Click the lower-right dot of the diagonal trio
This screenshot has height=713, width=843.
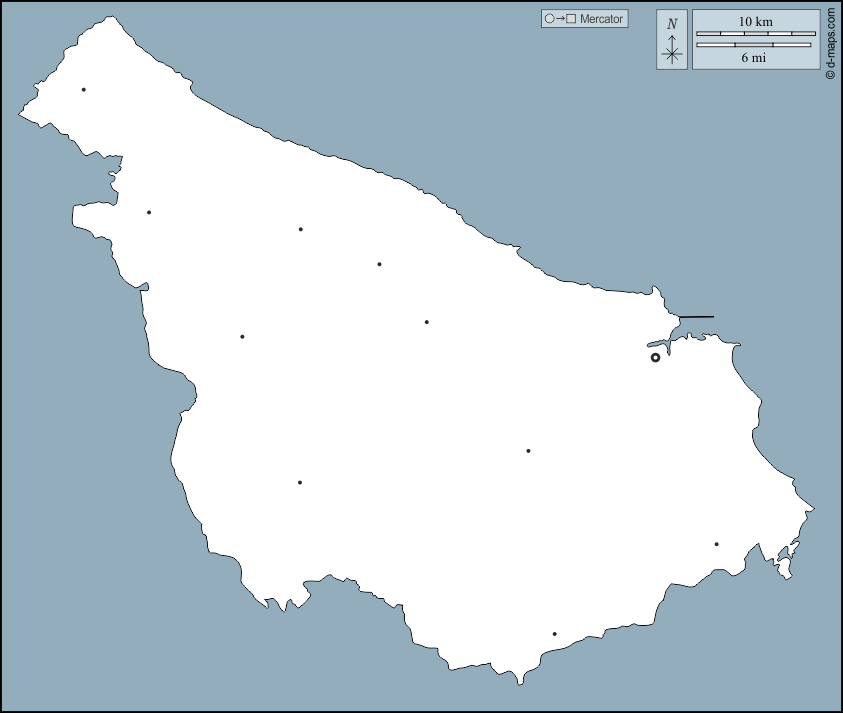[427, 322]
